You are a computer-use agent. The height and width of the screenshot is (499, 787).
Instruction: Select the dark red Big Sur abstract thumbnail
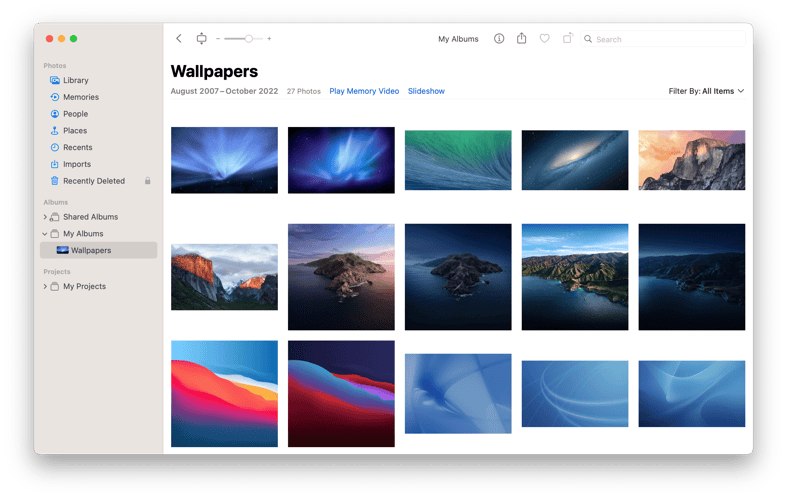[x=341, y=394]
